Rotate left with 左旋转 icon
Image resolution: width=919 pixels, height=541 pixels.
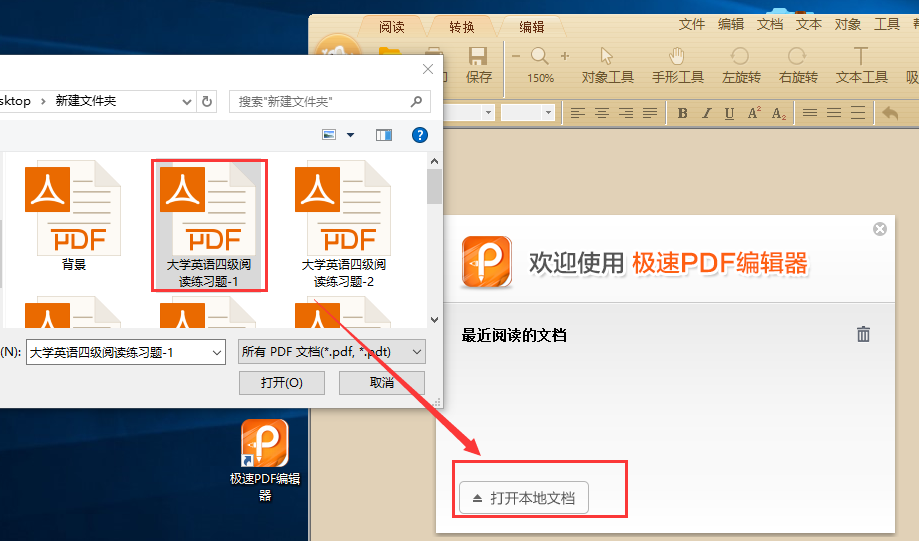(741, 65)
